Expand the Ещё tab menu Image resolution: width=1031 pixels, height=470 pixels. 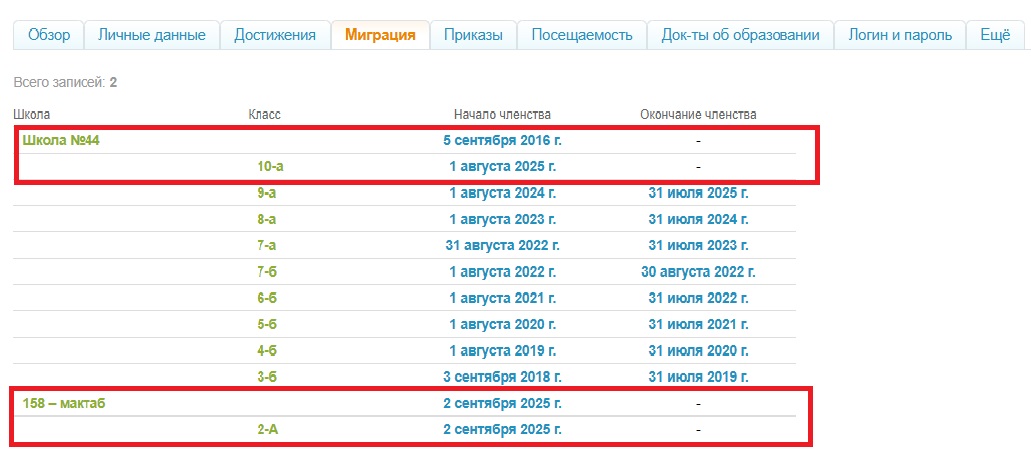pyautogui.click(x=994, y=35)
